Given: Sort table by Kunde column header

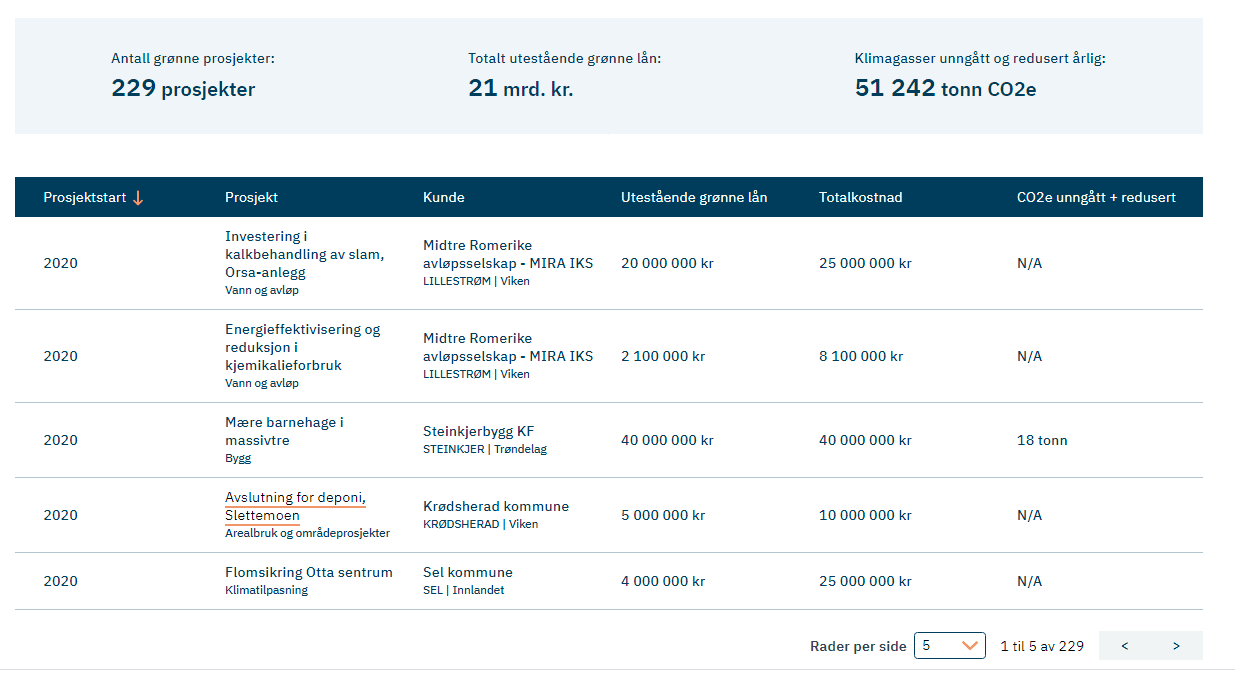Looking at the screenshot, I should tap(443, 198).
